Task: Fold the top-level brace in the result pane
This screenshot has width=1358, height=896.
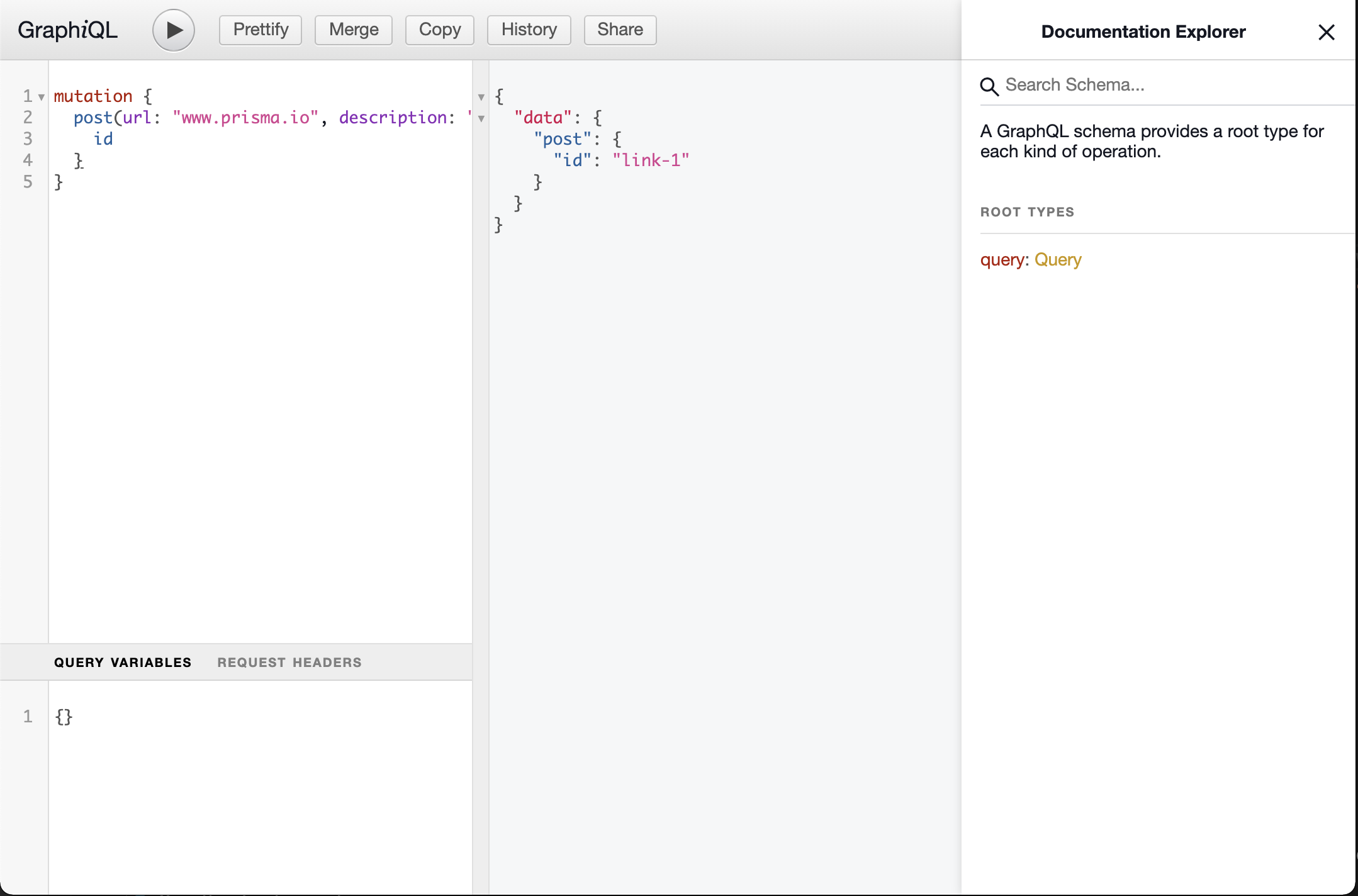Action: click(481, 97)
